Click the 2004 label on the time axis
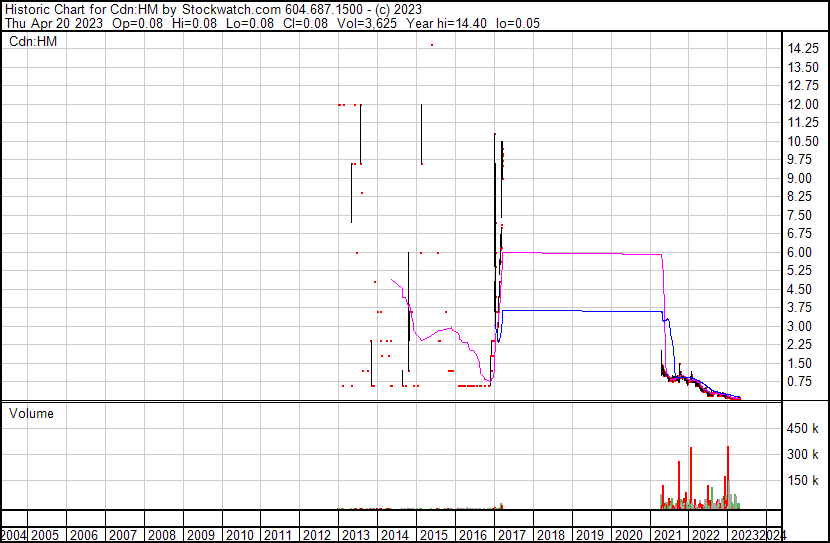 pyautogui.click(x=15, y=535)
